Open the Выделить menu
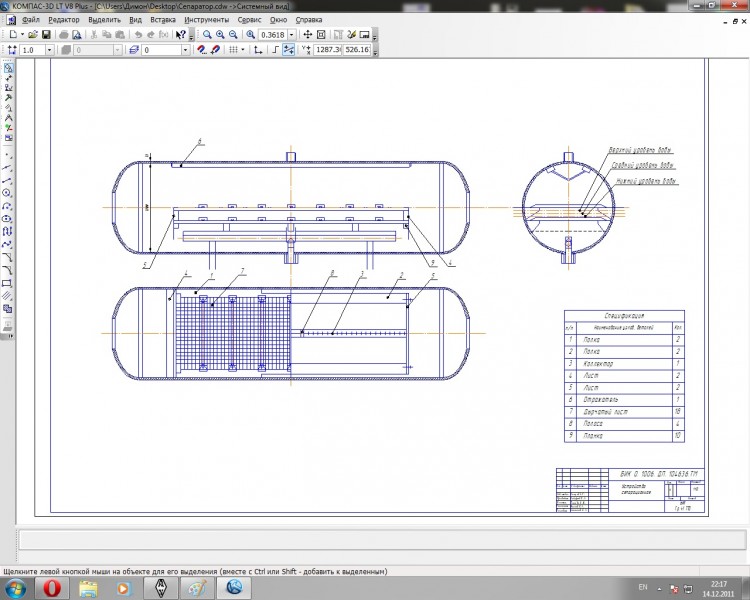Screen dimensions: 750x600 tap(105, 20)
